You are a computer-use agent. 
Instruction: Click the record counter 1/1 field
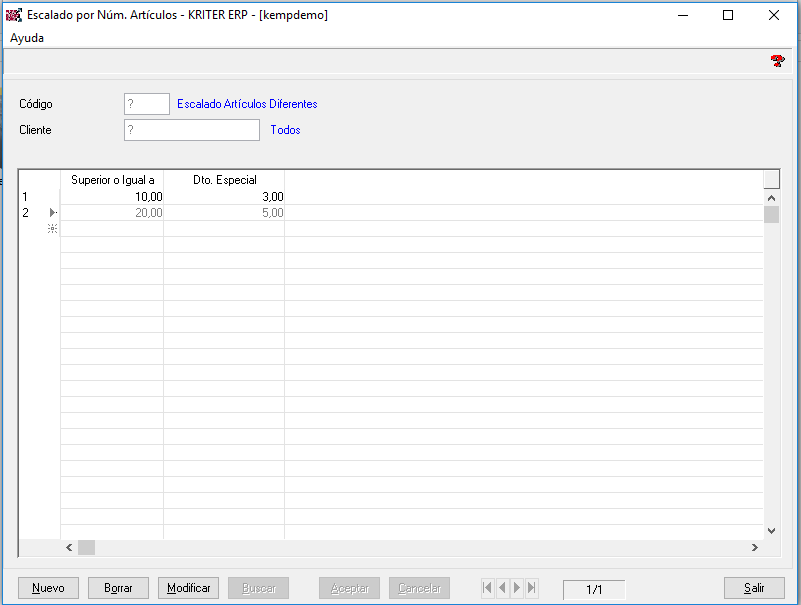(x=594, y=590)
